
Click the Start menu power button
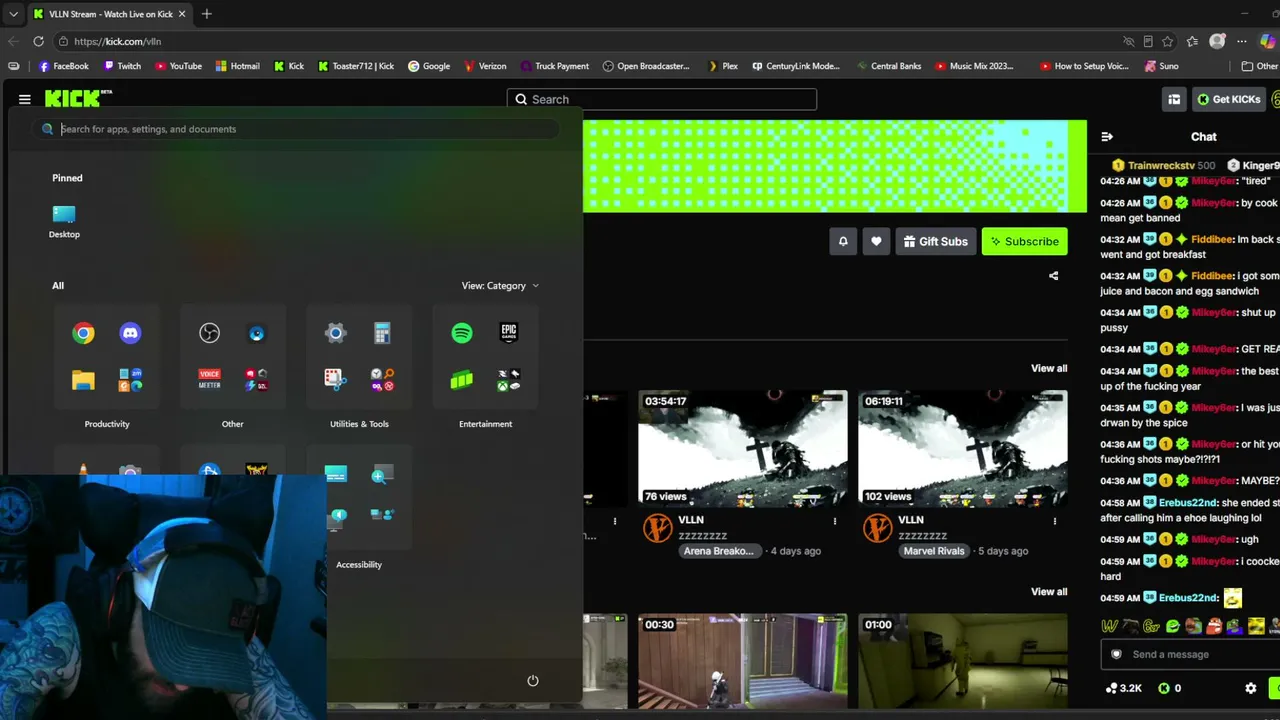[x=533, y=681]
